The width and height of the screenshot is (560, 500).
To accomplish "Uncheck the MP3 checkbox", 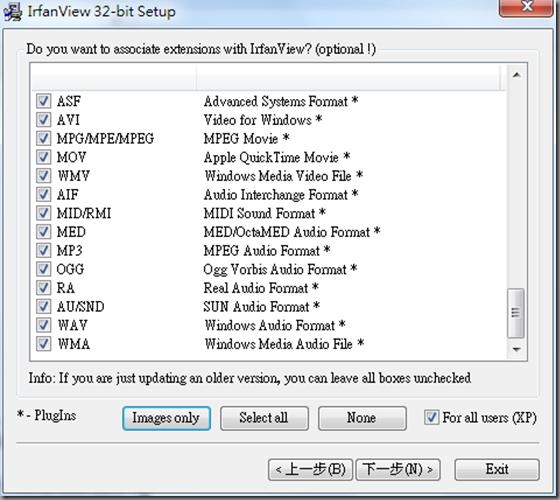I will point(43,250).
